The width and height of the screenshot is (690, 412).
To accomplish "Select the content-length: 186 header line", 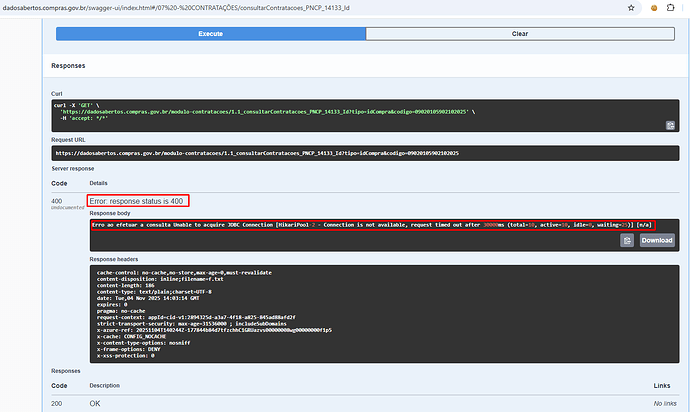I will [125, 286].
